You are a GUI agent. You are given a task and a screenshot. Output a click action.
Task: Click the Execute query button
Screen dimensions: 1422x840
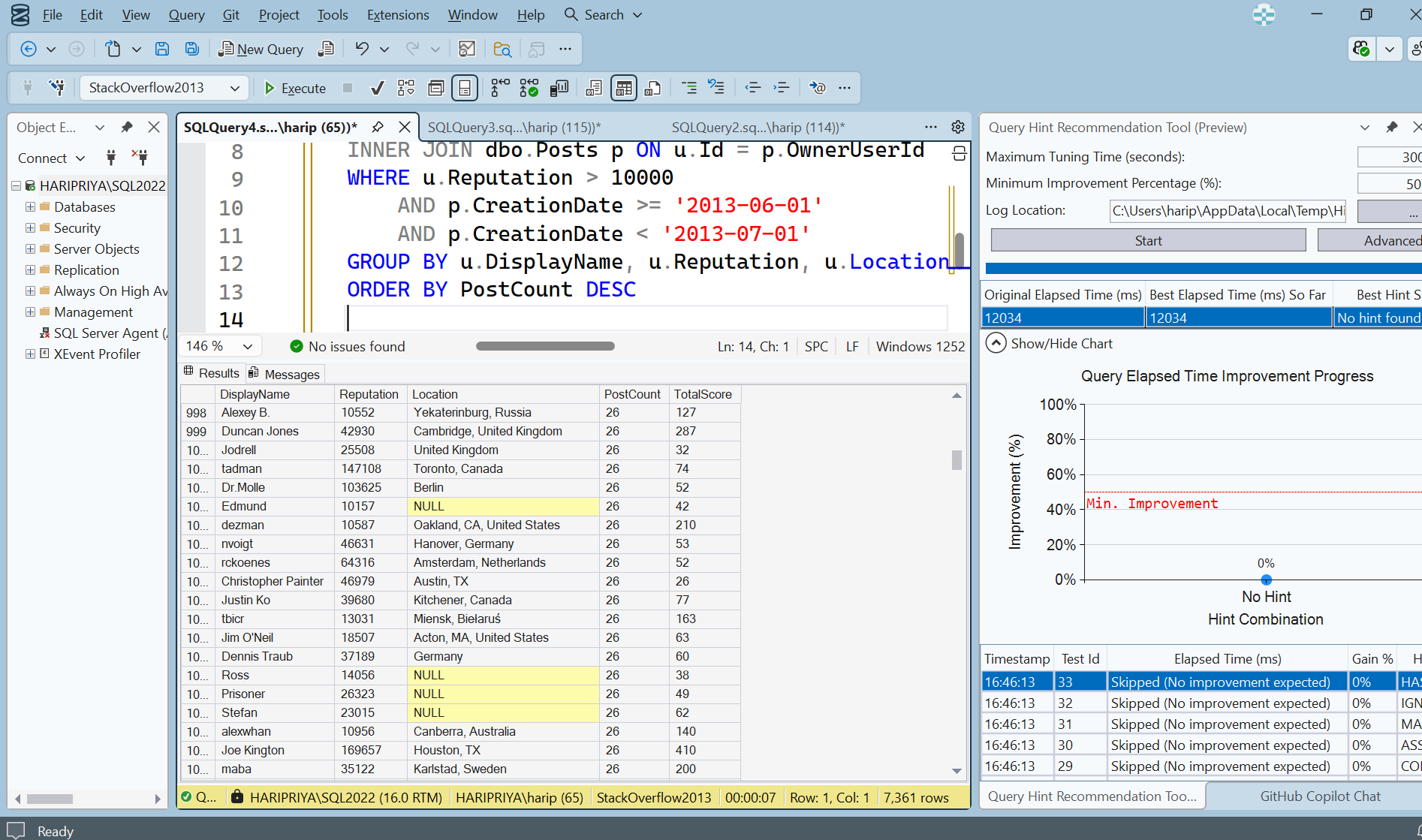coord(294,88)
